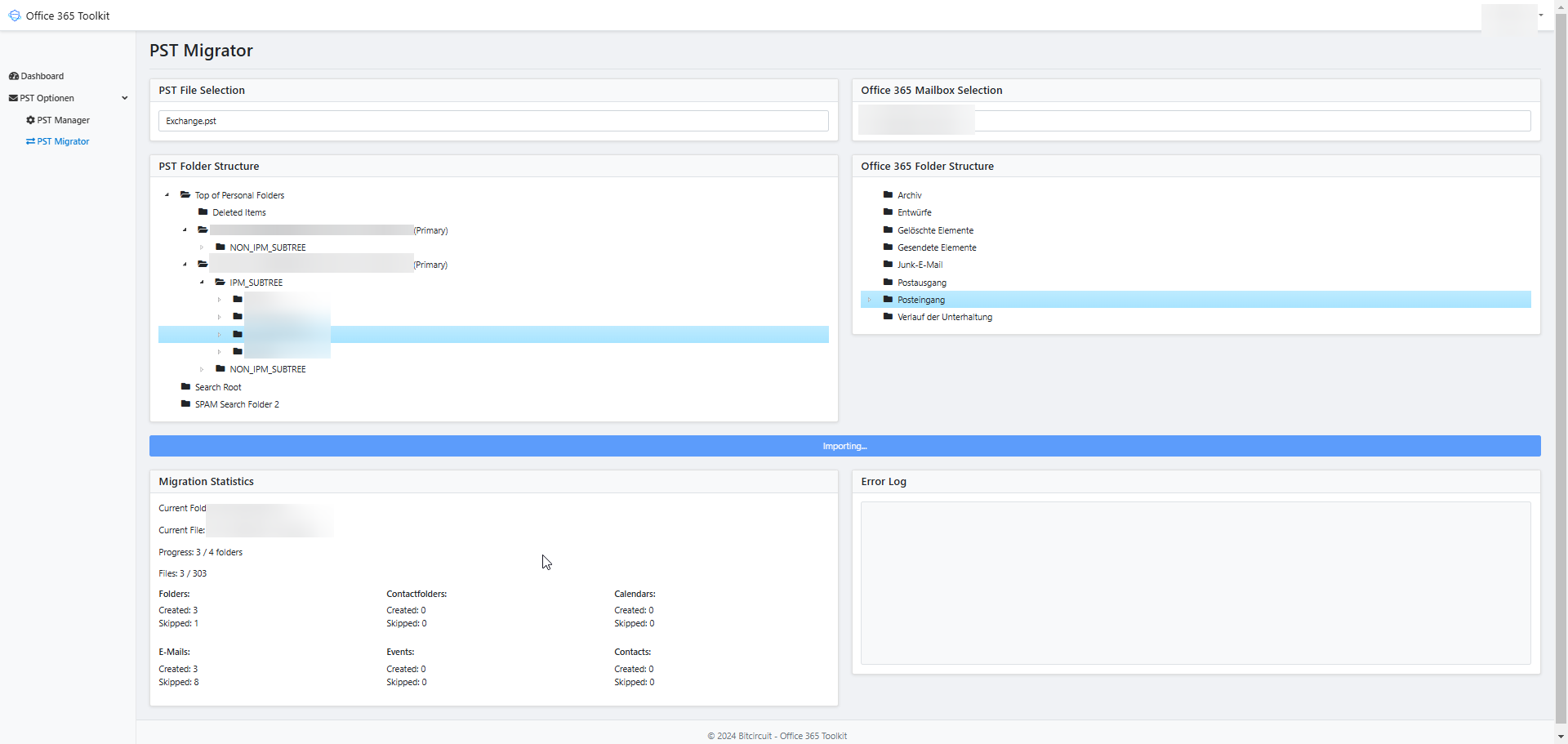Image resolution: width=1568 pixels, height=744 pixels.
Task: Click the PST file field showing Exchange.pst
Action: [x=493, y=121]
